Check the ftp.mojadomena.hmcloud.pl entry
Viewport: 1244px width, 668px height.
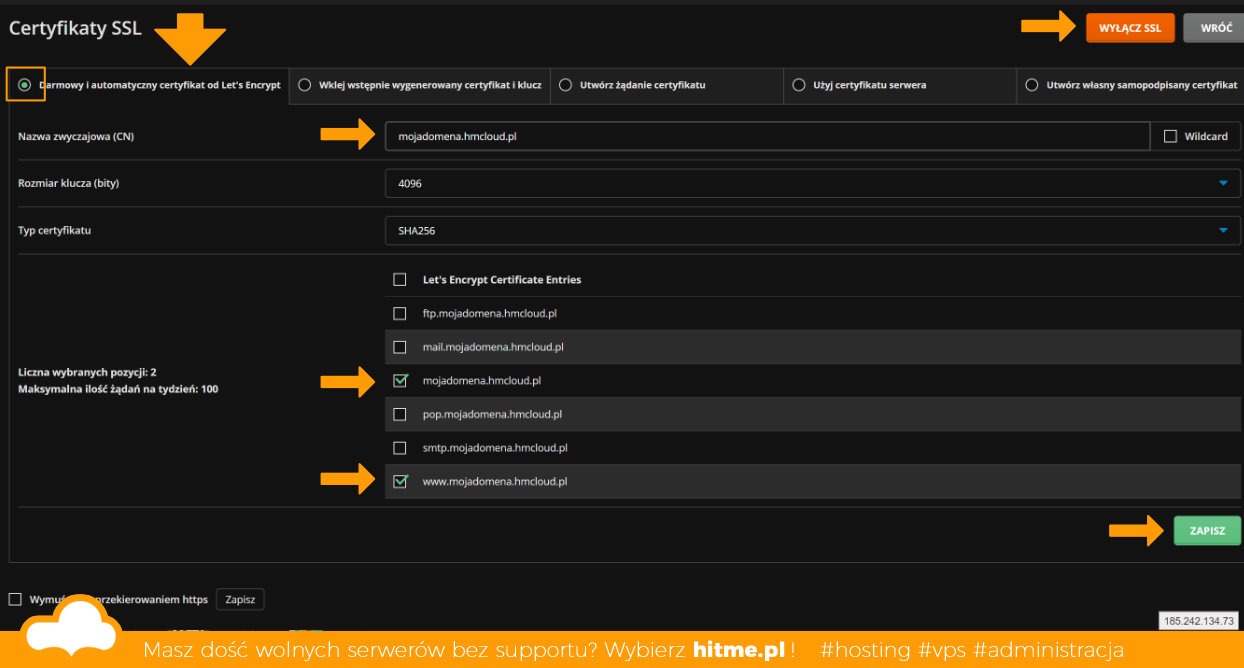[400, 313]
